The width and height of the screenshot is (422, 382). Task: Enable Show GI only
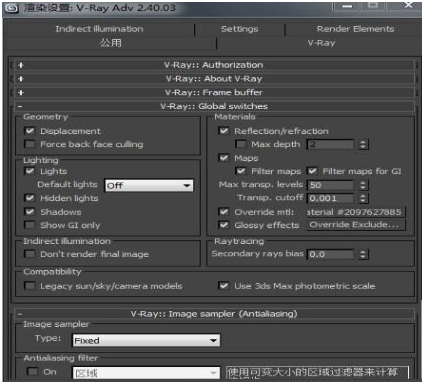[x=30, y=225]
